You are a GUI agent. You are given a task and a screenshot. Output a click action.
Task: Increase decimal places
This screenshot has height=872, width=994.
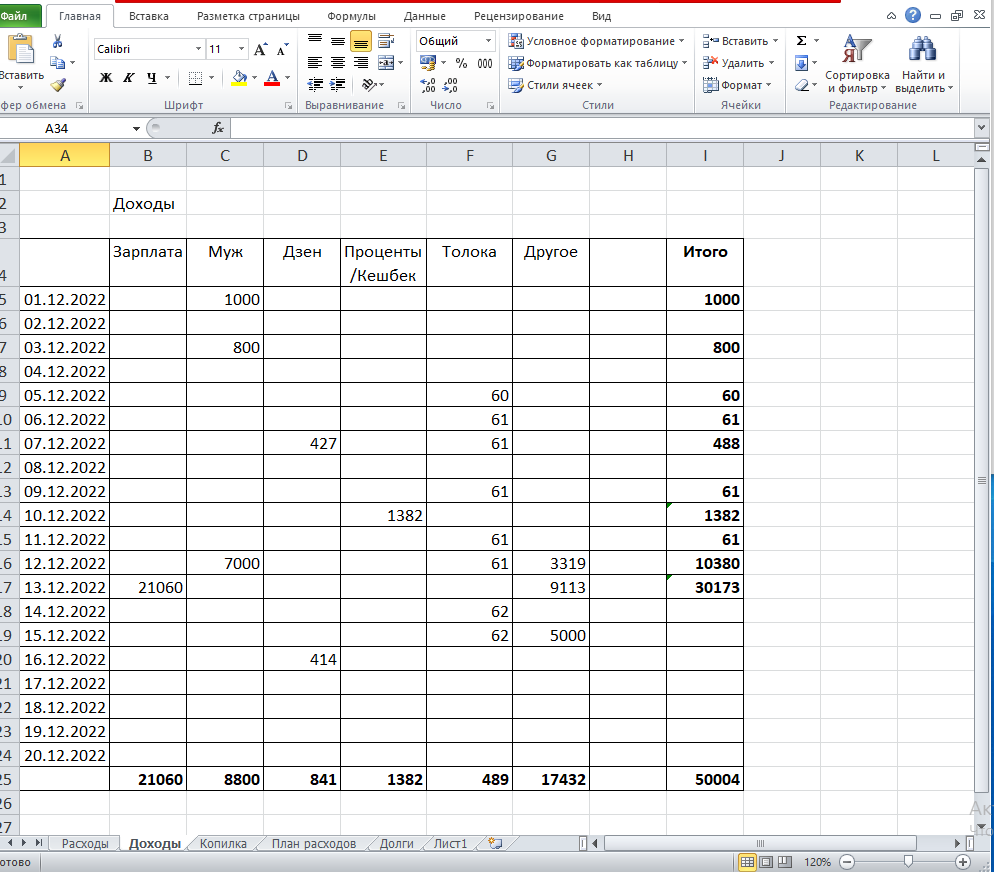point(428,85)
